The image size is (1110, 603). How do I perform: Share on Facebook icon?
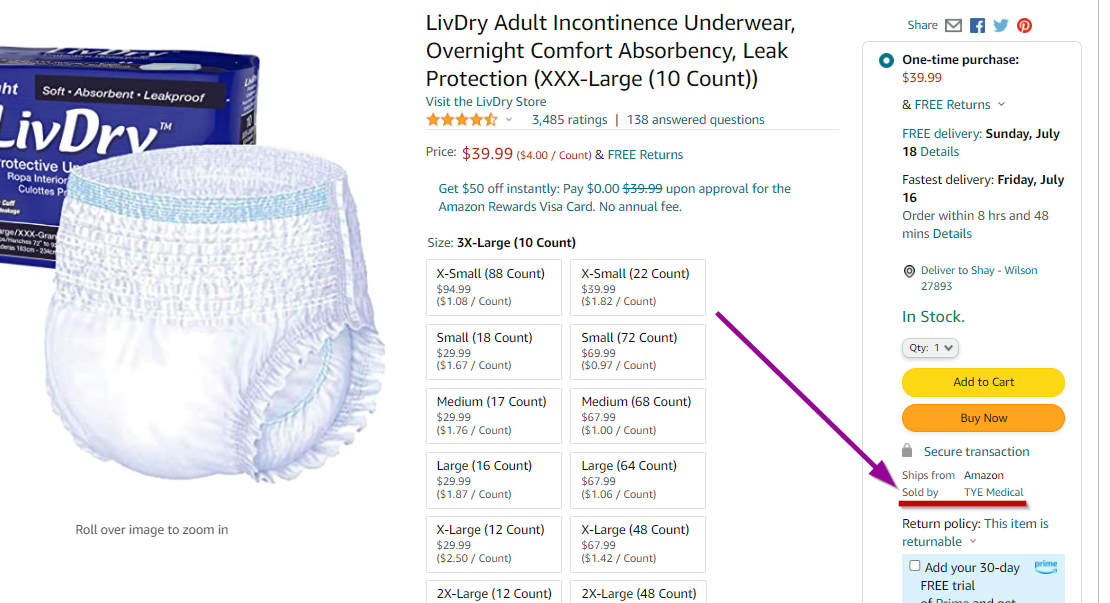977,26
